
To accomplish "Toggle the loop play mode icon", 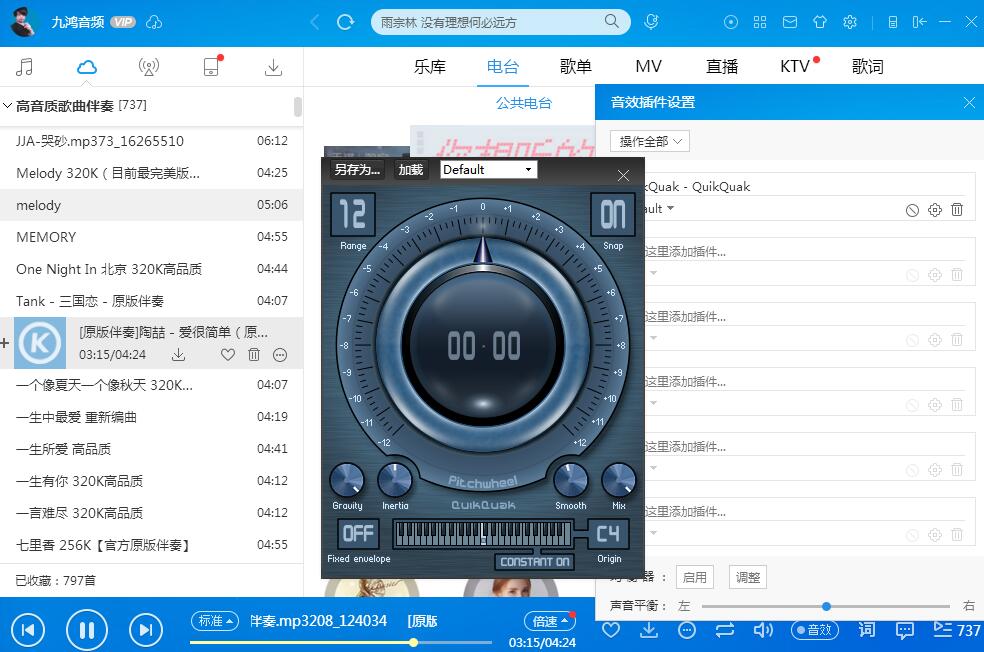I will click(725, 629).
